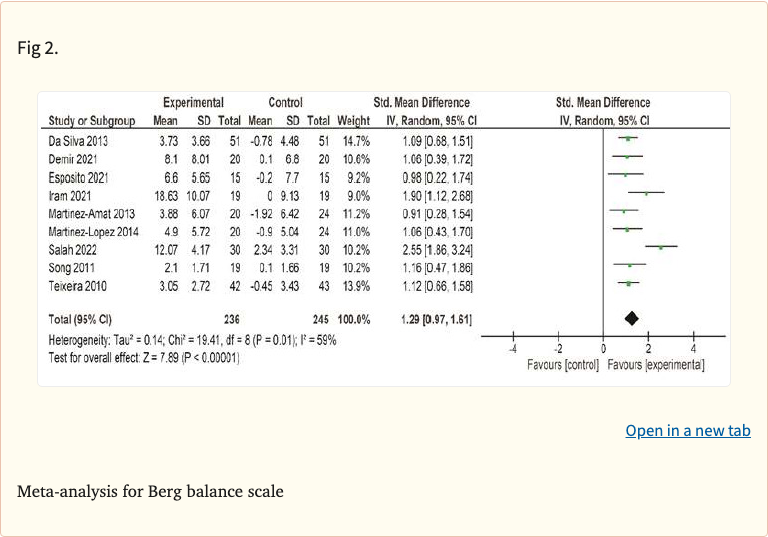Click the "Weight" column header
The width and height of the screenshot is (768, 537).
click(352, 121)
